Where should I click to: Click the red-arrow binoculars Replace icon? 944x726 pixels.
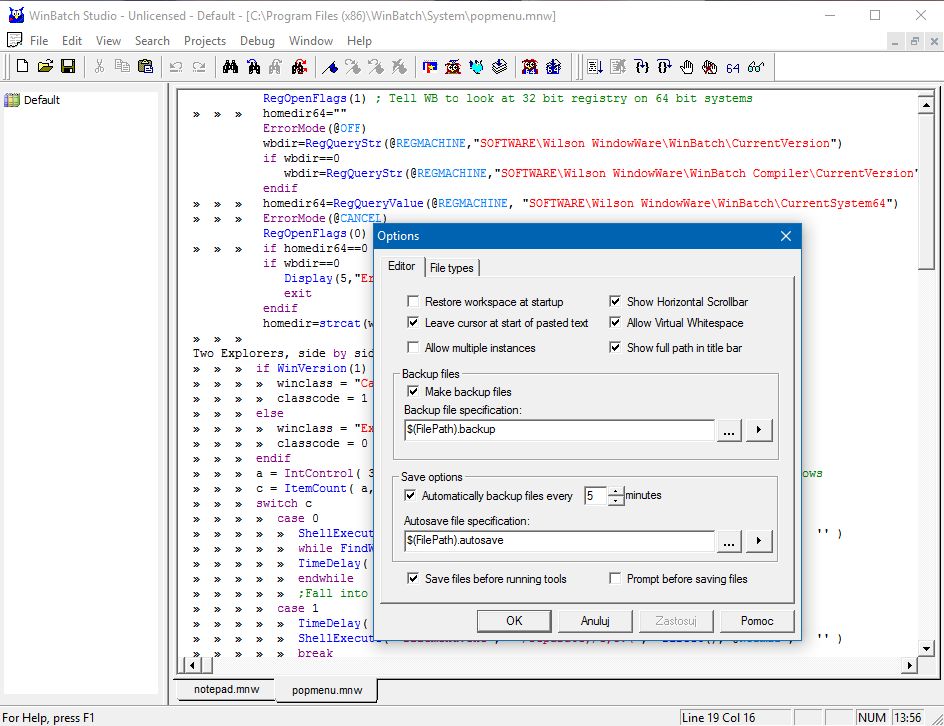[x=299, y=66]
